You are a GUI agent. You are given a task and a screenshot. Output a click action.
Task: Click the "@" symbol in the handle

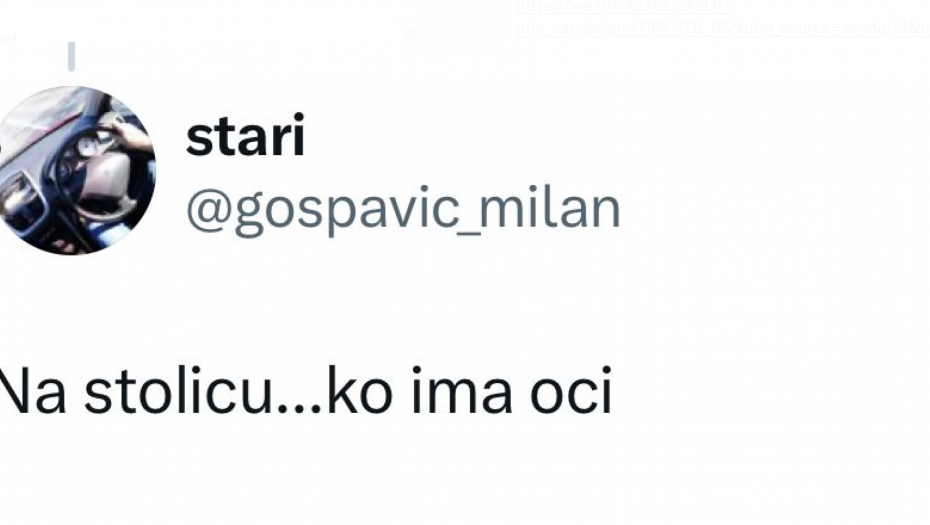[x=209, y=209]
